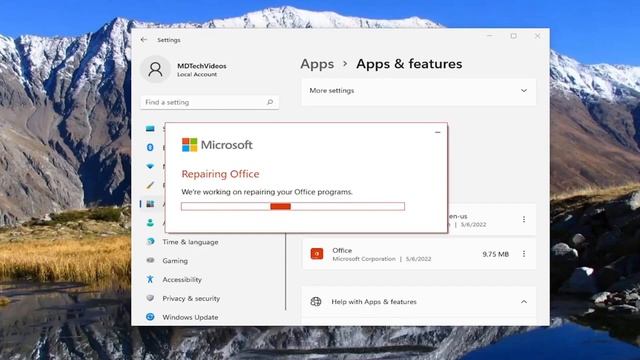Click the 9.75 MB size value
Image resolution: width=640 pixels, height=360 pixels.
click(x=496, y=254)
